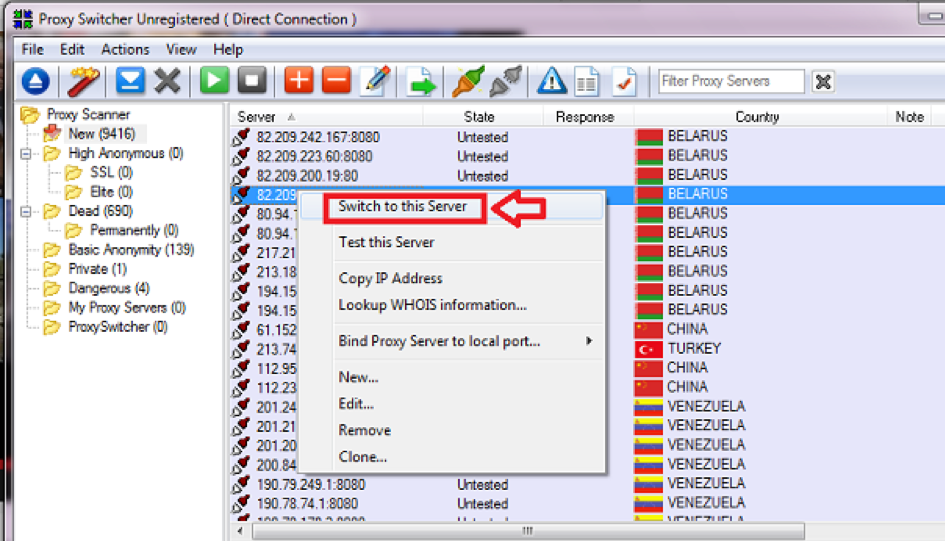The height and width of the screenshot is (541, 945).
Task: Click the green play start button in toolbar
Action: tap(214, 81)
